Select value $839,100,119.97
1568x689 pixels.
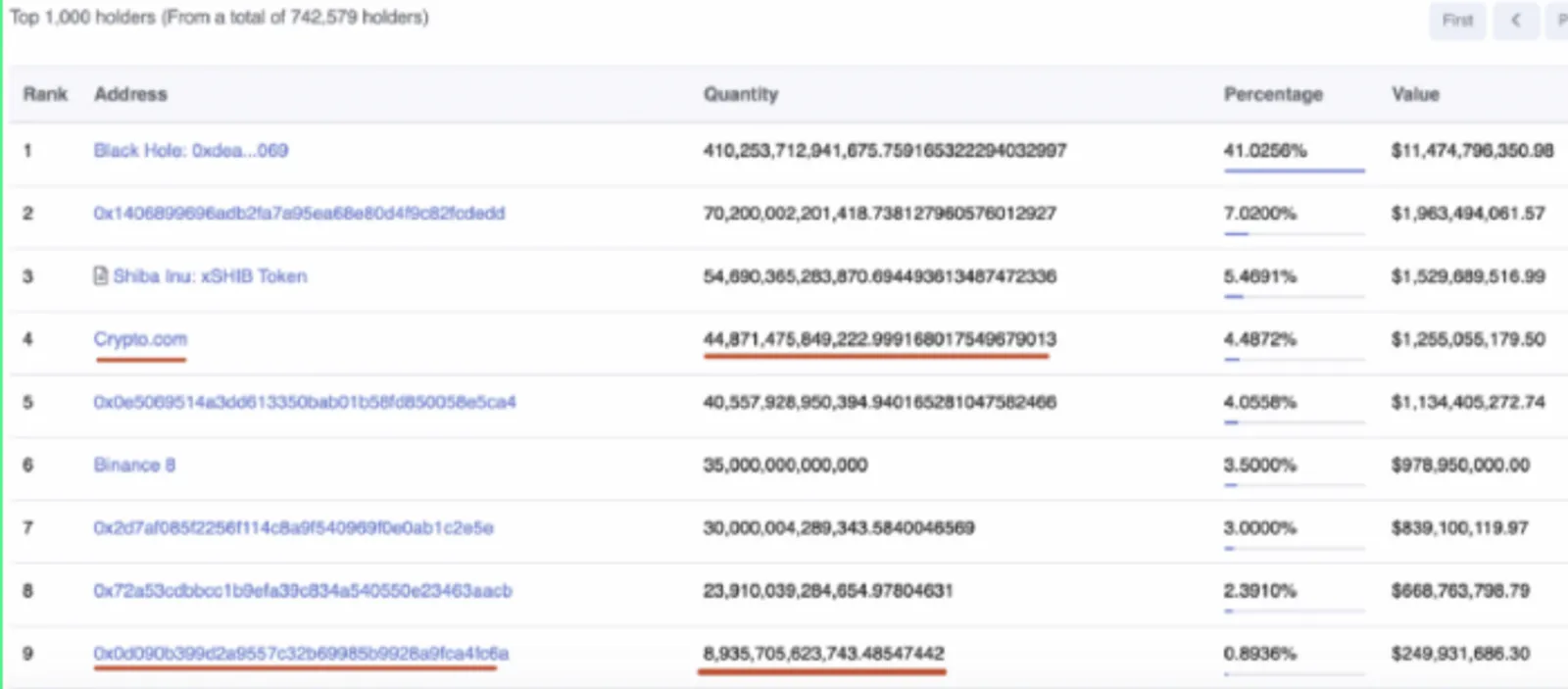(x=1459, y=527)
